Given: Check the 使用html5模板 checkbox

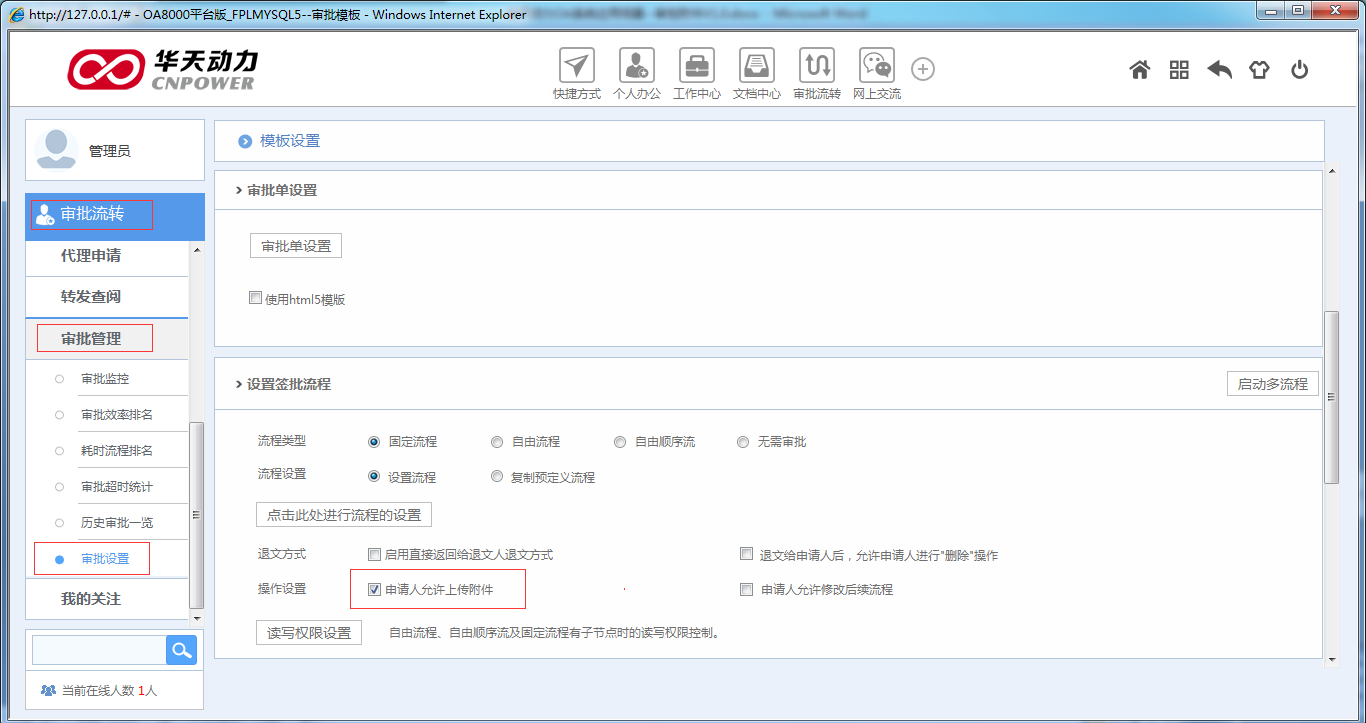Looking at the screenshot, I should coord(255,298).
